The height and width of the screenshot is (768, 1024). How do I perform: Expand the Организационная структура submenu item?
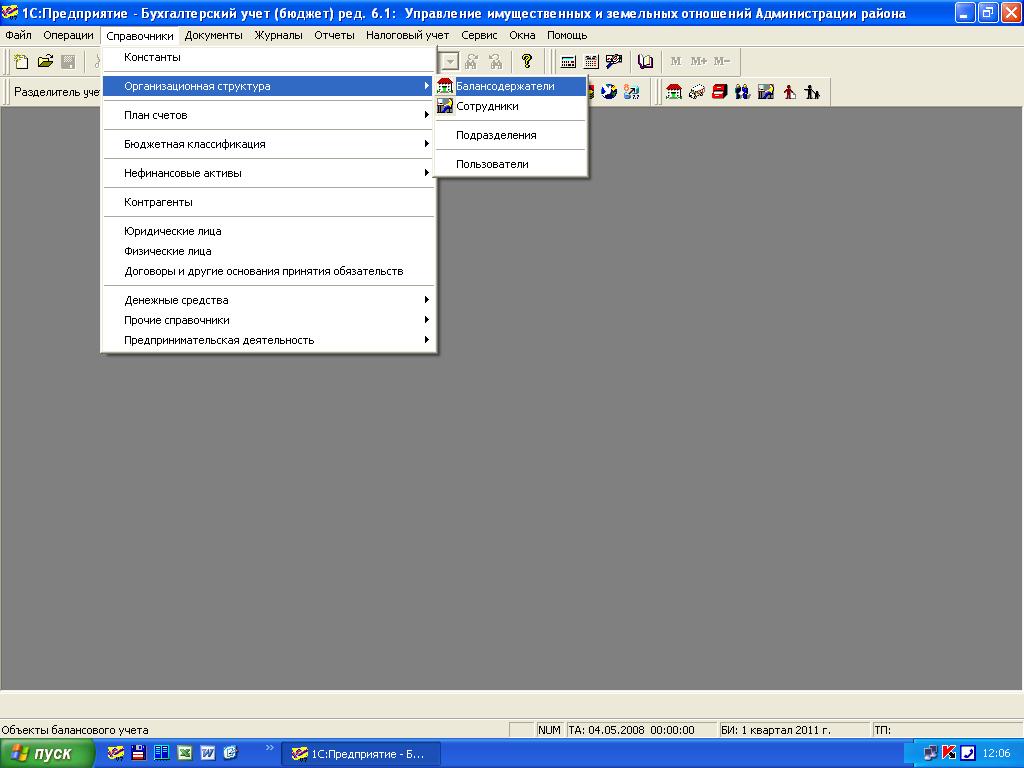tap(268, 86)
